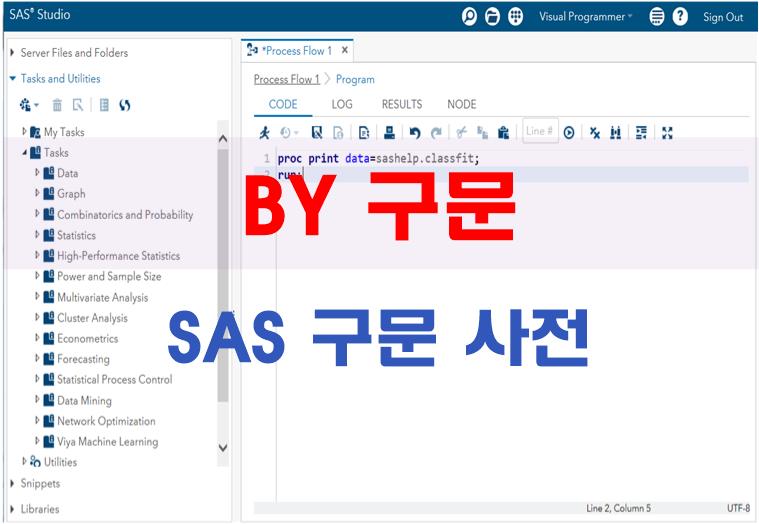The width and height of the screenshot is (759, 524).
Task: Open the submission history dropdown arrow
Action: [297, 133]
